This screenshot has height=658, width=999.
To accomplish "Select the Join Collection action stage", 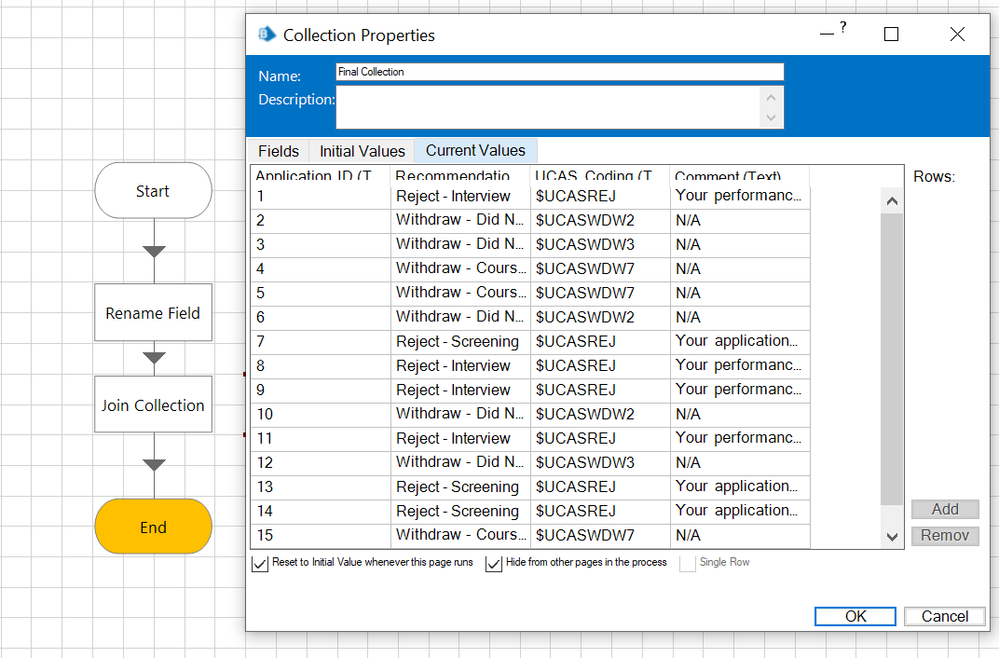I will [x=153, y=405].
